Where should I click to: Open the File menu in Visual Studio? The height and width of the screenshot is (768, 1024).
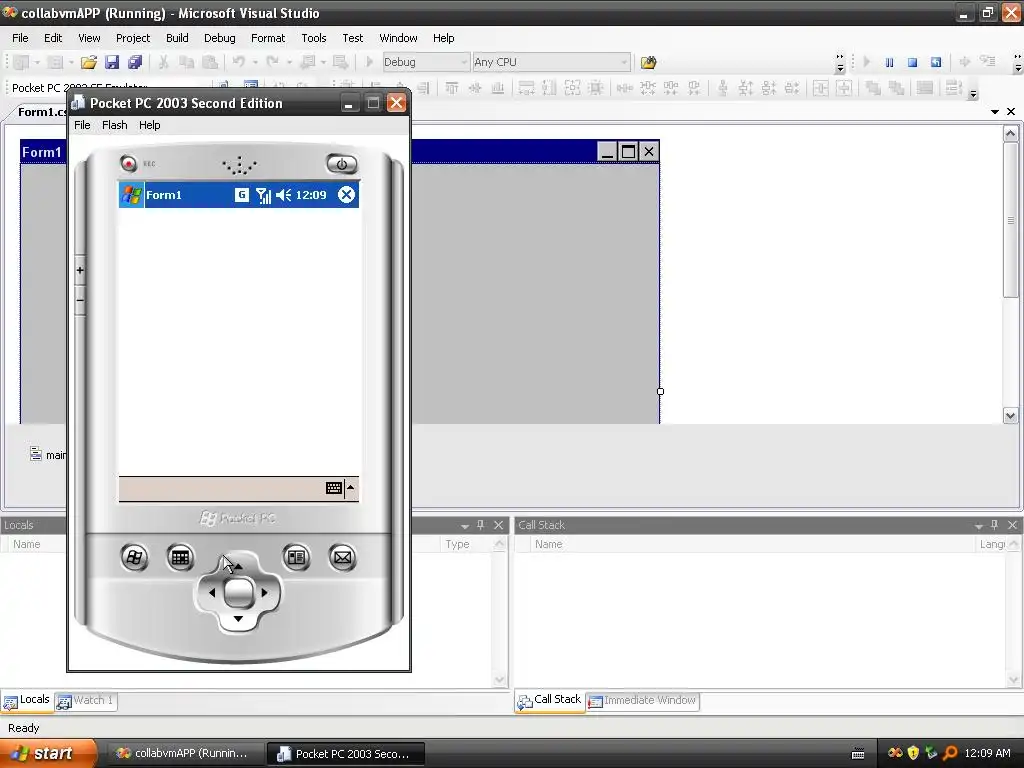pos(20,38)
